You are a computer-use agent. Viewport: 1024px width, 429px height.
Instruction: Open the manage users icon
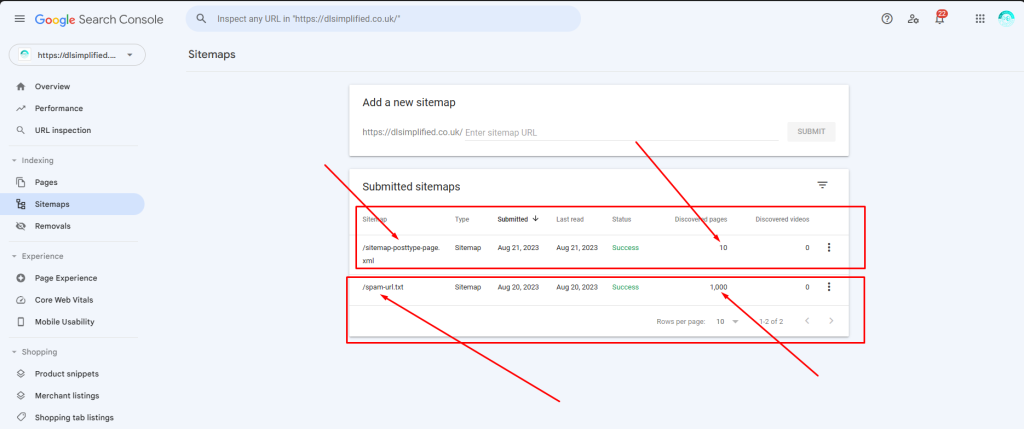click(x=913, y=19)
